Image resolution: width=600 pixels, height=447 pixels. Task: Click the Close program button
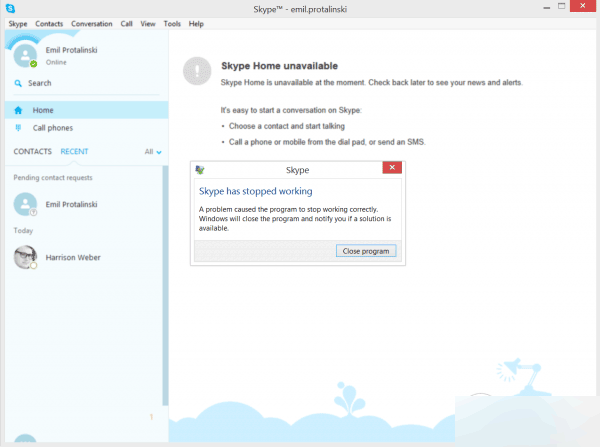coord(366,251)
